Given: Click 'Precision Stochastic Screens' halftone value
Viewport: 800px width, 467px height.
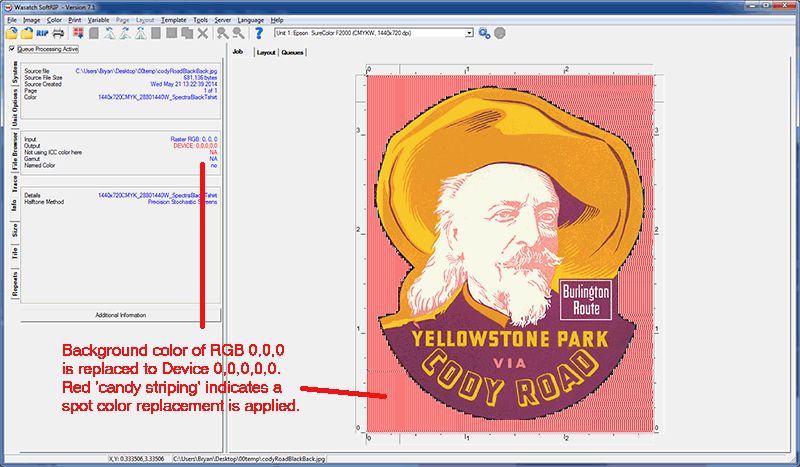Looking at the screenshot, I should pos(183,202).
